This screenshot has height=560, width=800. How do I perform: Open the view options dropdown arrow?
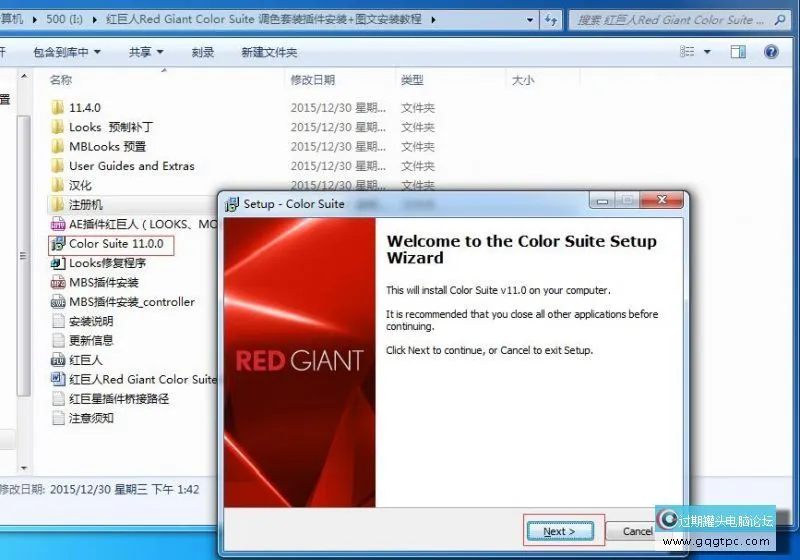coord(707,52)
